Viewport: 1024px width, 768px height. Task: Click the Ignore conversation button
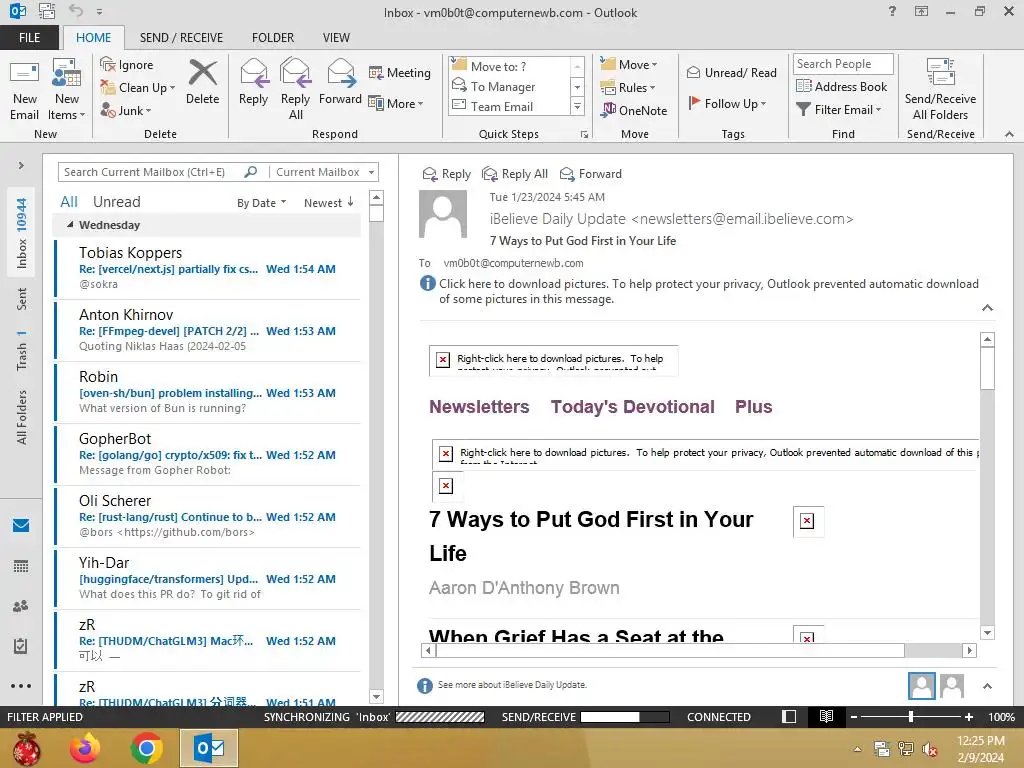127,65
